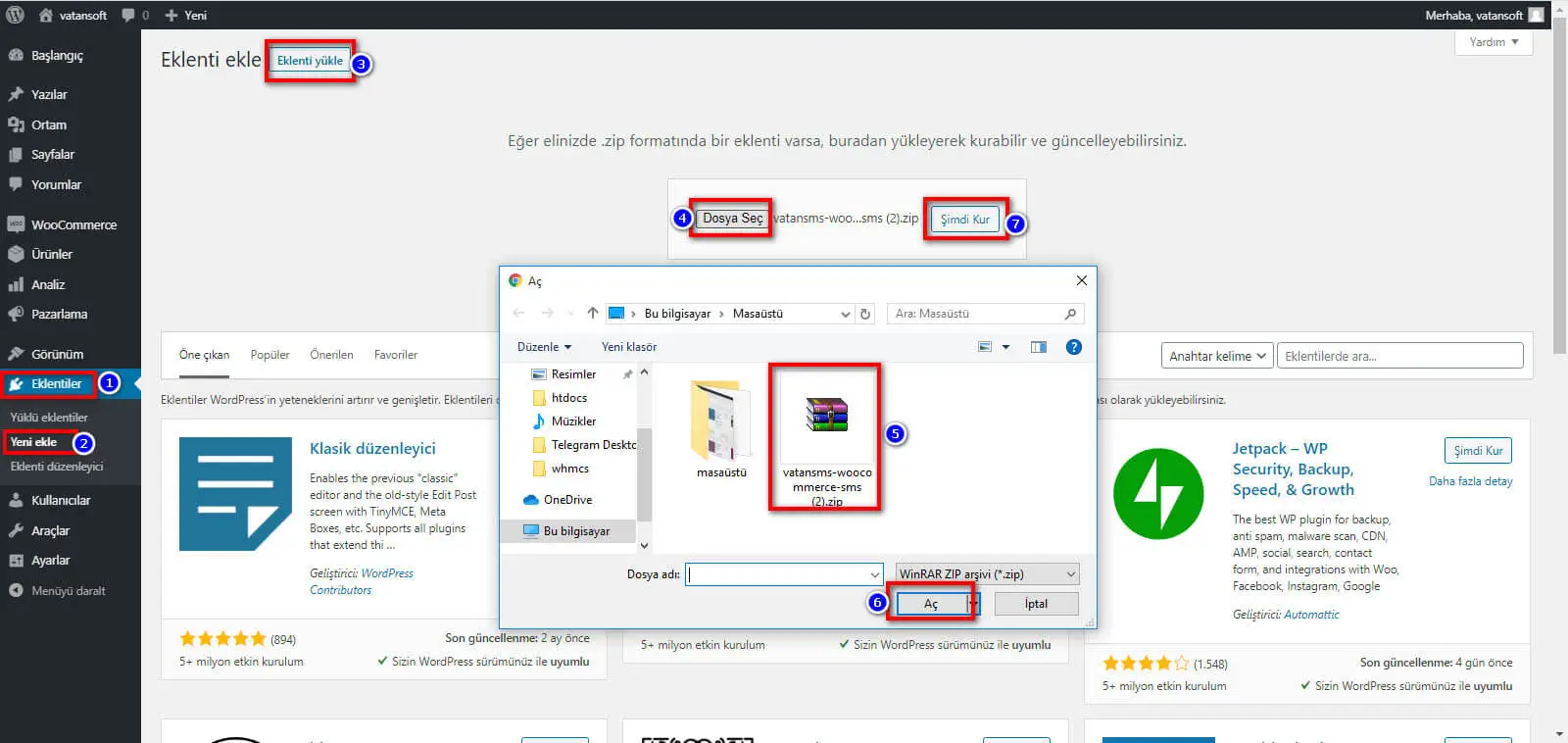Switch to the Önerilen tab

click(331, 355)
